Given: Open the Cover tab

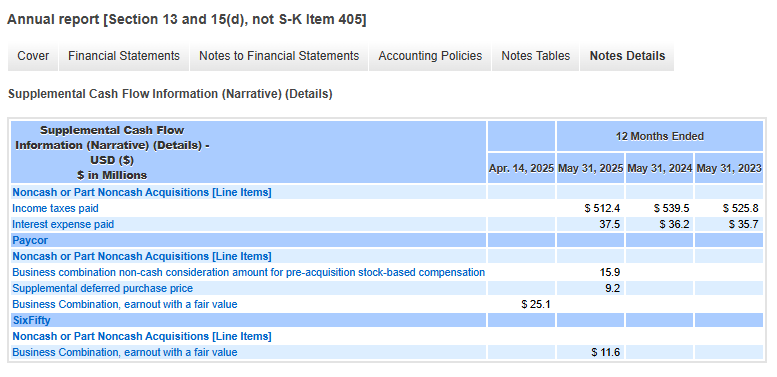Looking at the screenshot, I should 33,56.
